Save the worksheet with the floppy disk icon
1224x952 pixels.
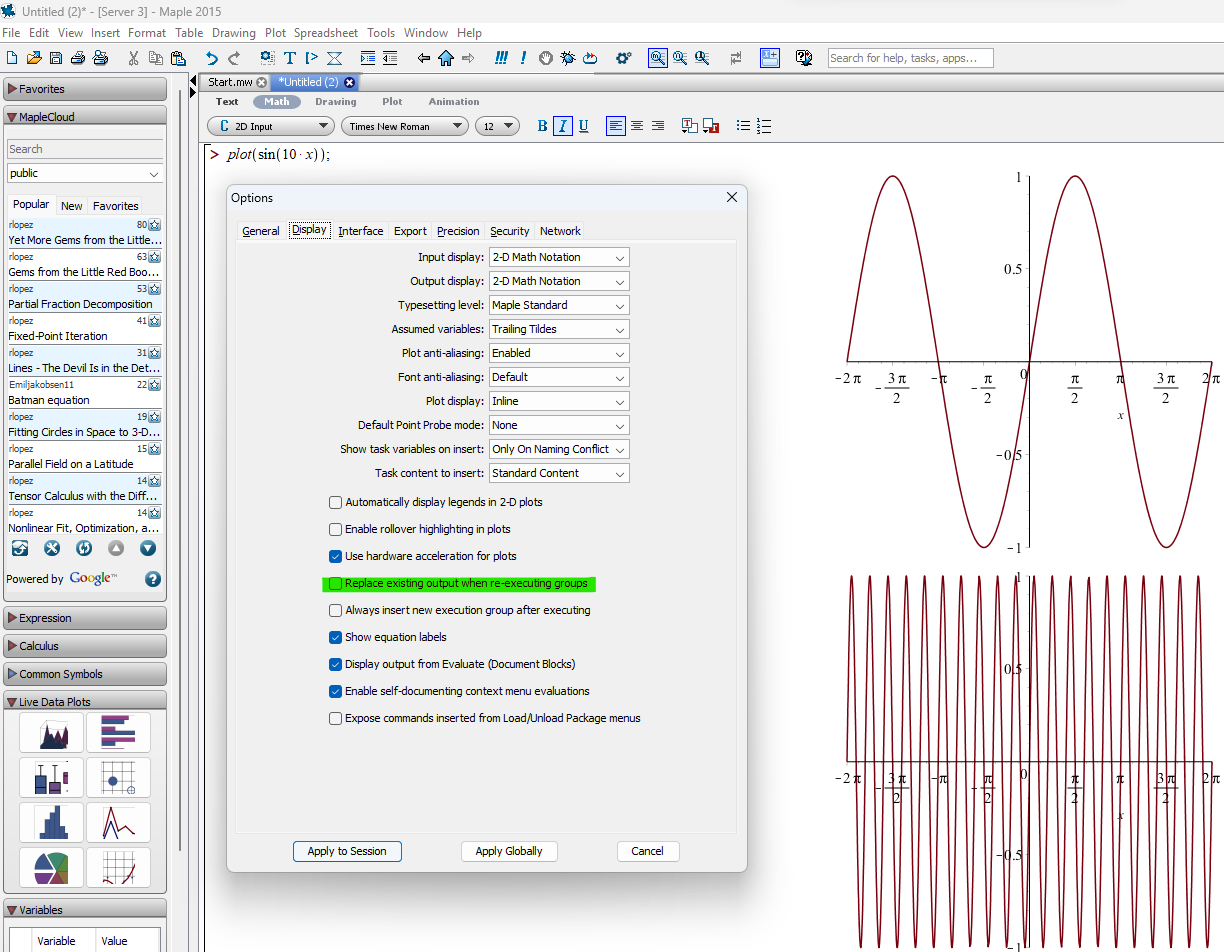coord(57,58)
